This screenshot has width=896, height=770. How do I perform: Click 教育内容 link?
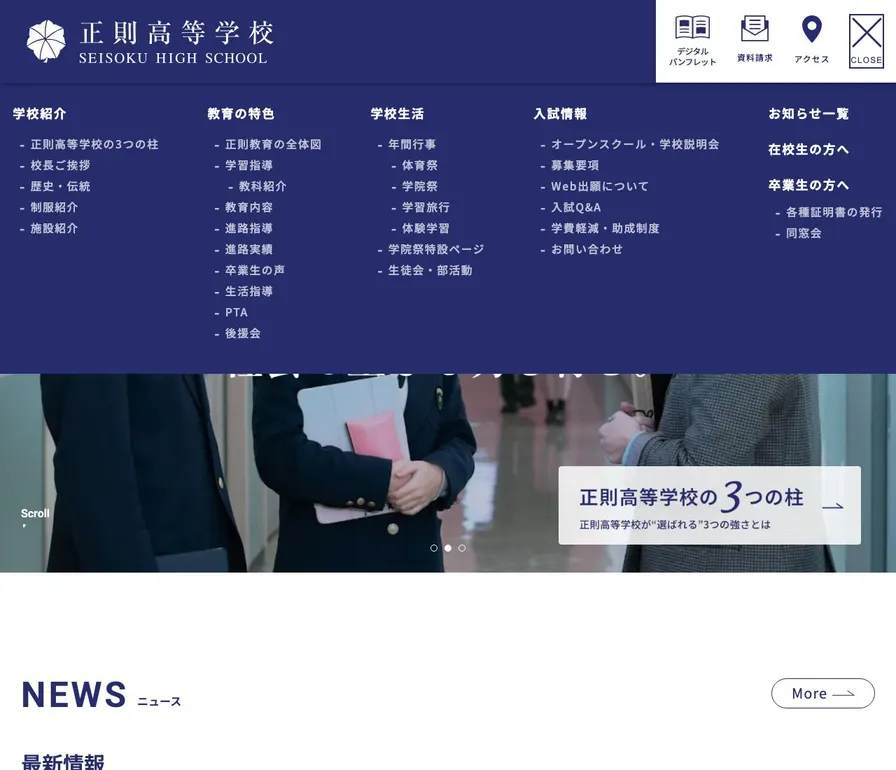pyautogui.click(x=249, y=207)
